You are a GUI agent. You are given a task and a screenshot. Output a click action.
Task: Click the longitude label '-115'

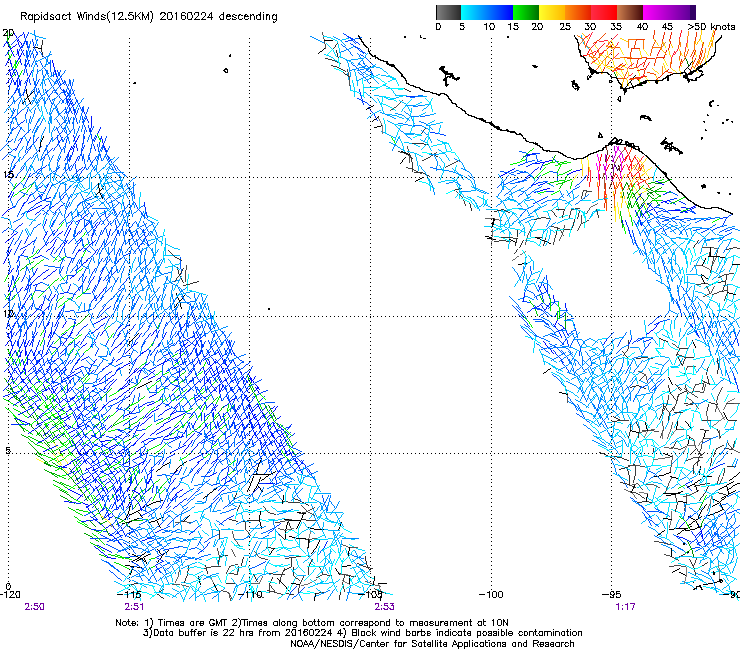(129, 594)
